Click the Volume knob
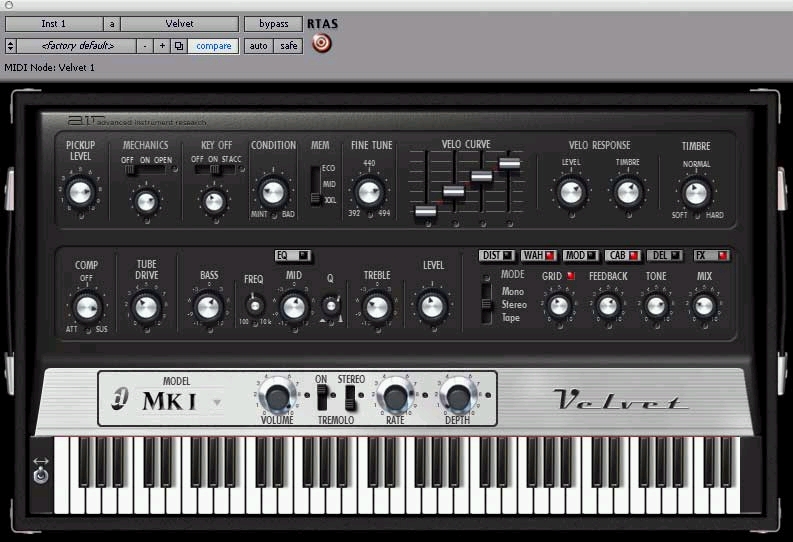 point(277,397)
